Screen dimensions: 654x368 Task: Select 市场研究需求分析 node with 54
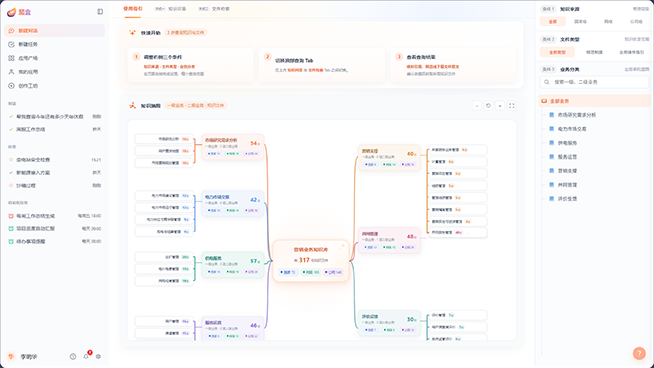232,147
